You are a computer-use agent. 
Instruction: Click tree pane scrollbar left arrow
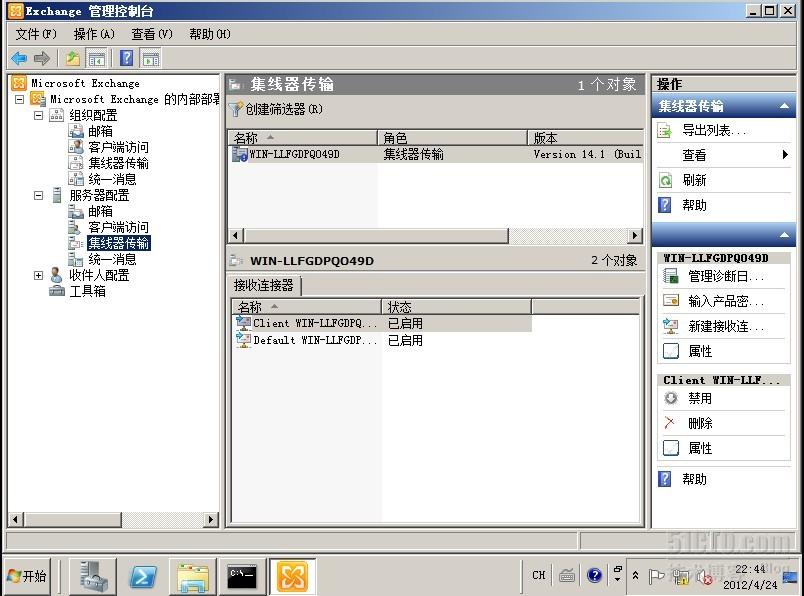(x=15, y=520)
